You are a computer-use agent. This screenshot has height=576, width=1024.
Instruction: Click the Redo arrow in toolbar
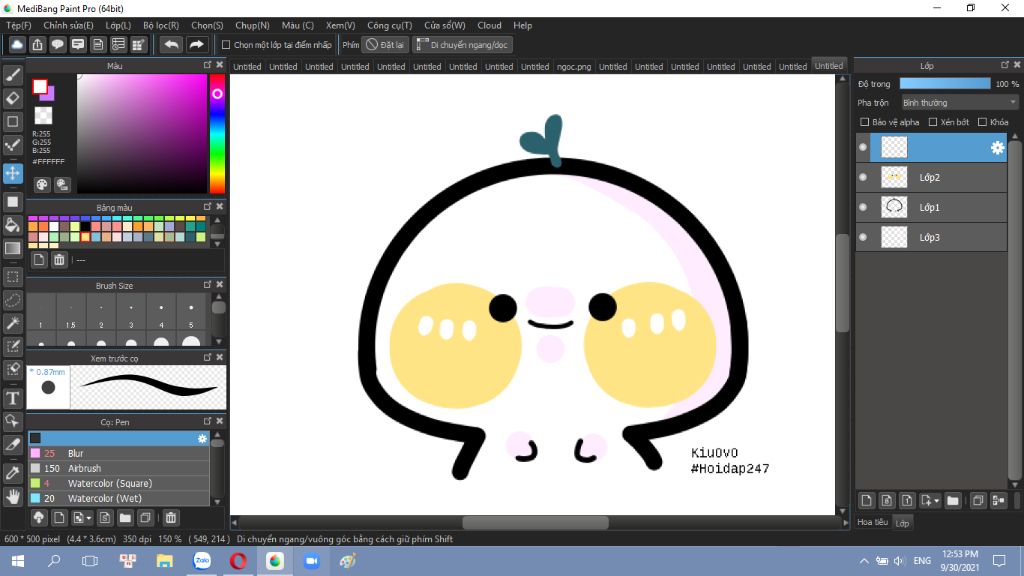tap(196, 44)
